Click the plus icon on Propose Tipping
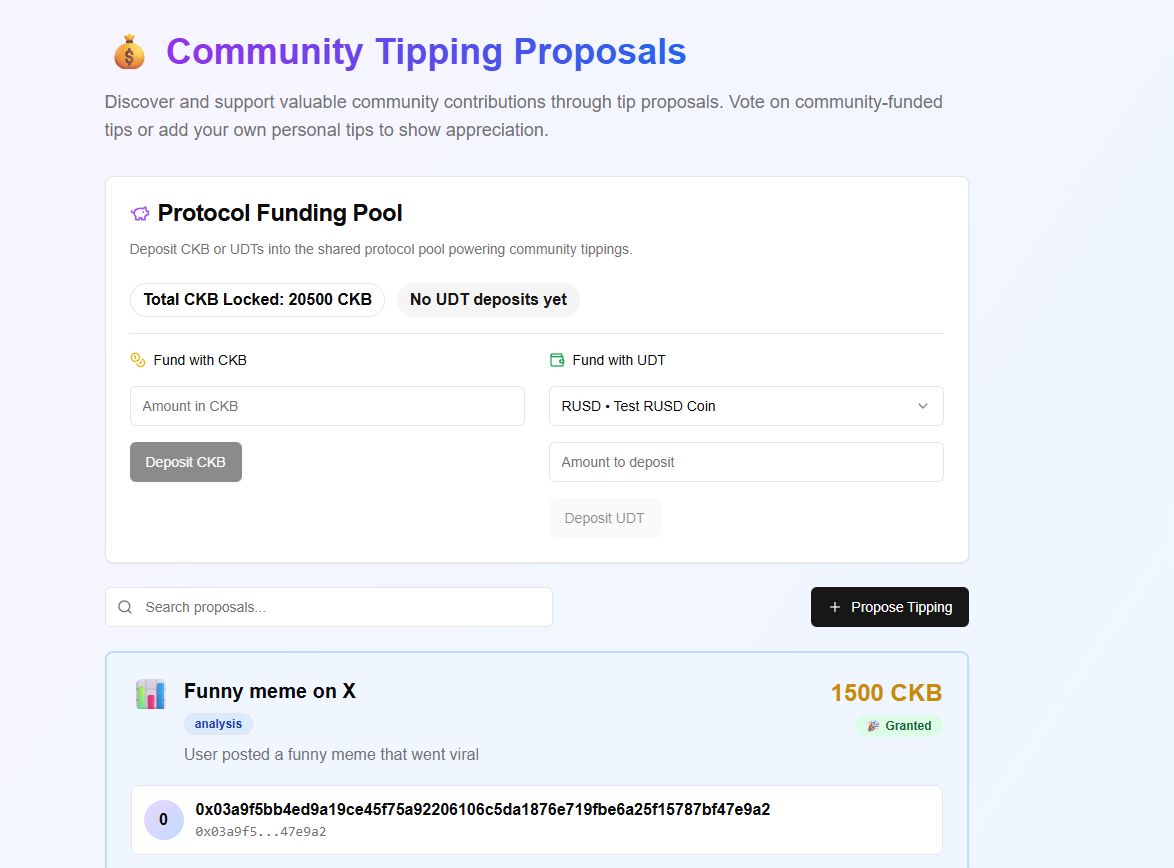This screenshot has width=1174, height=868. [x=835, y=607]
